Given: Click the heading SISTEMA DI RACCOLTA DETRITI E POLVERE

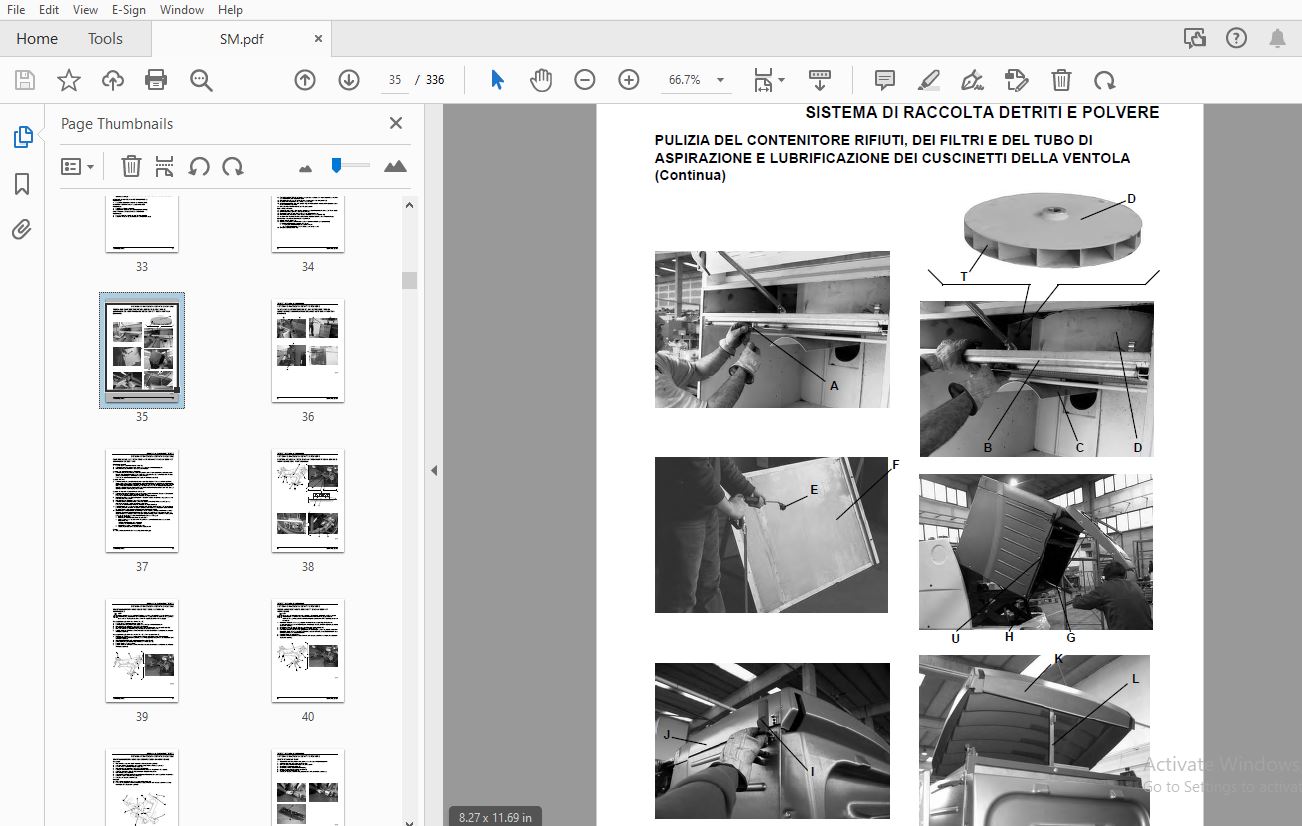Looking at the screenshot, I should coord(982,113).
